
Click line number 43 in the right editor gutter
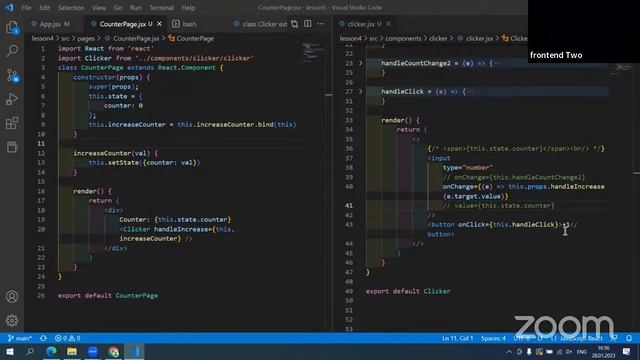pos(349,224)
